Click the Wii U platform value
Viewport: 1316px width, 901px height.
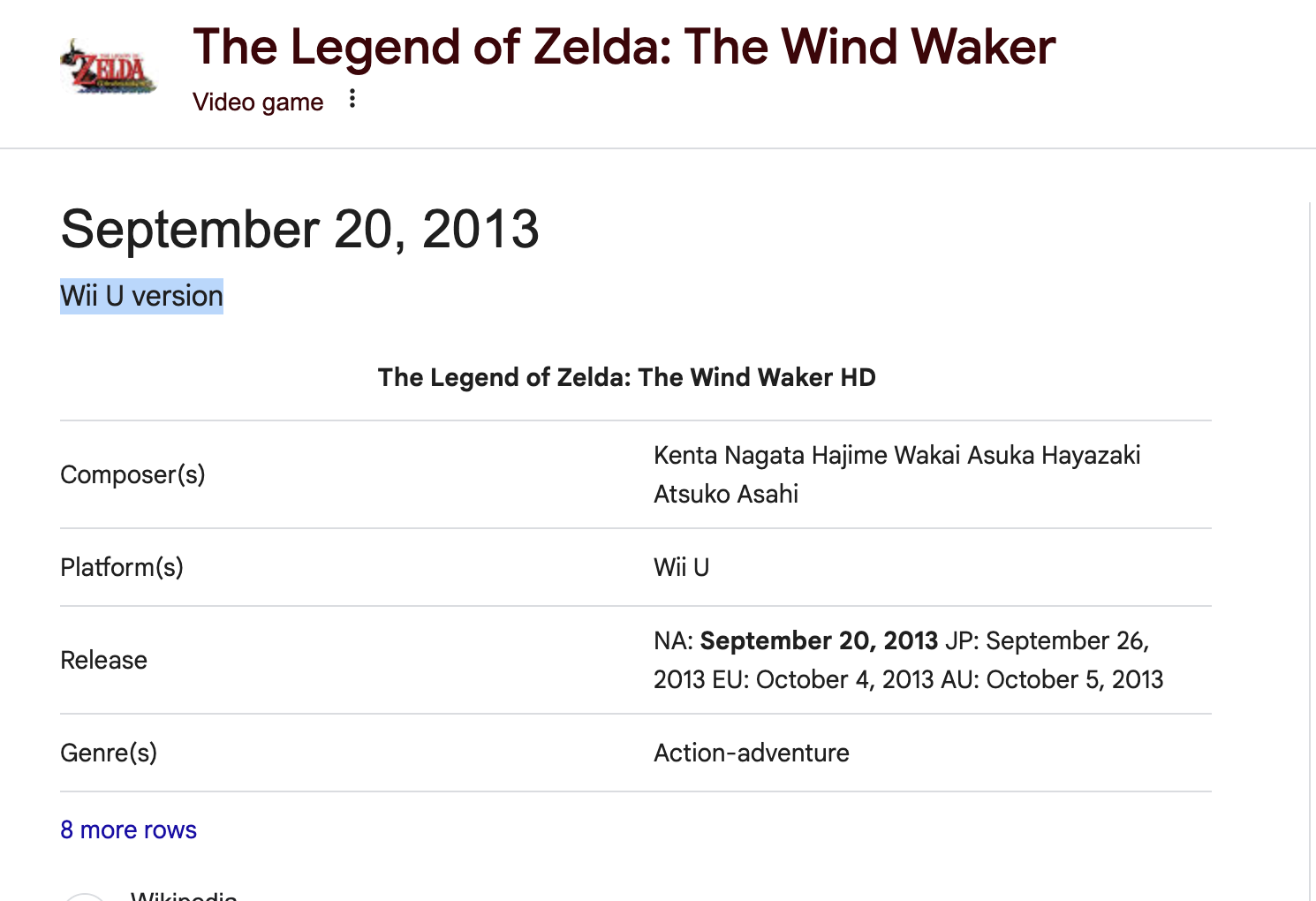(x=681, y=567)
